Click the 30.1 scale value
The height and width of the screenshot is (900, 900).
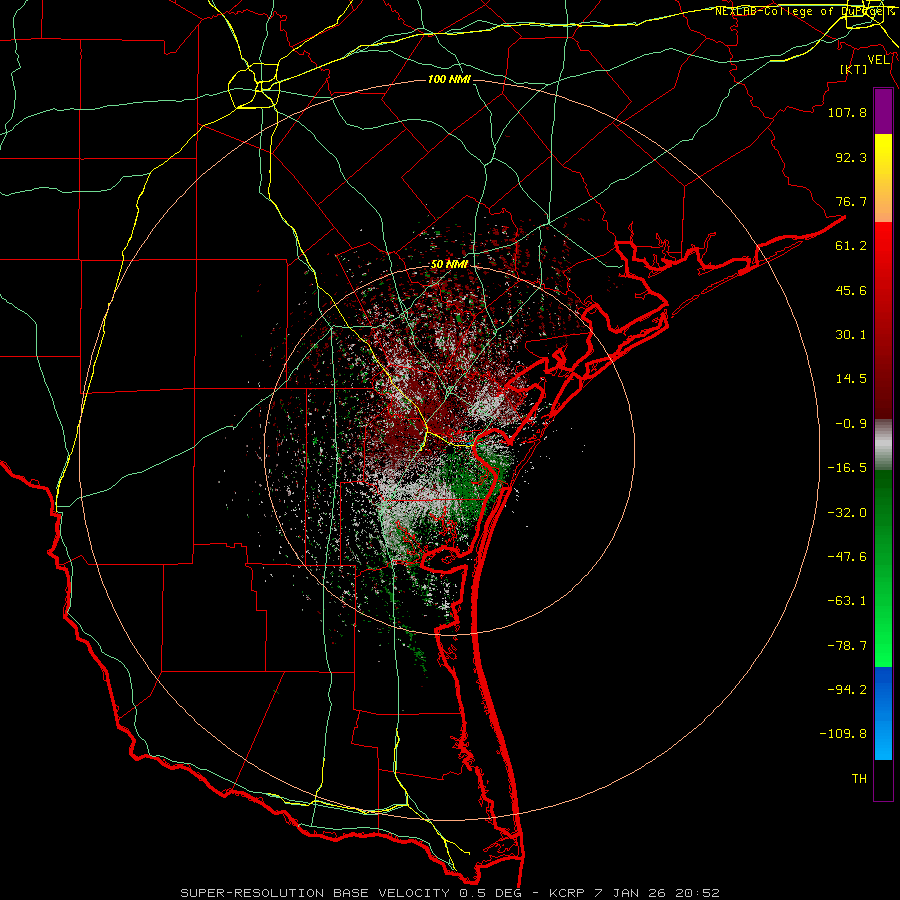pos(851,335)
